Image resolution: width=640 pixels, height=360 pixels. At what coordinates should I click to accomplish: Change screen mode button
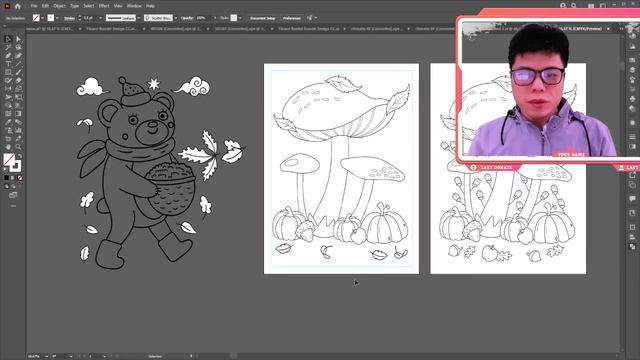(13, 195)
